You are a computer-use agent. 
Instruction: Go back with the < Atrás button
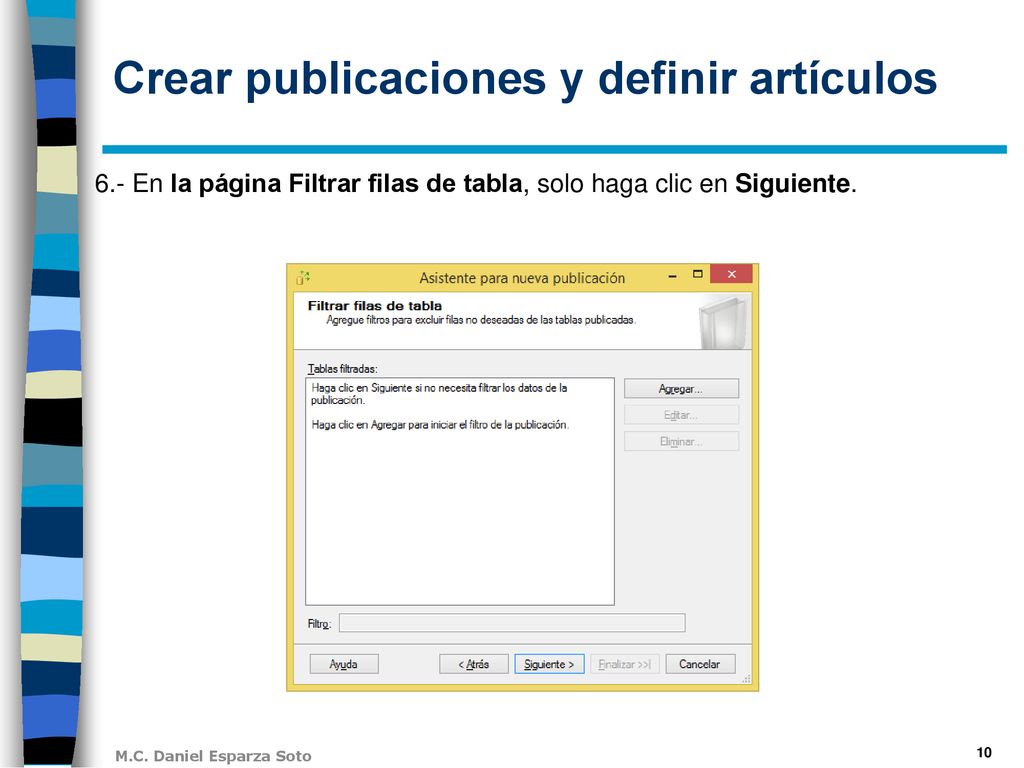pos(473,664)
